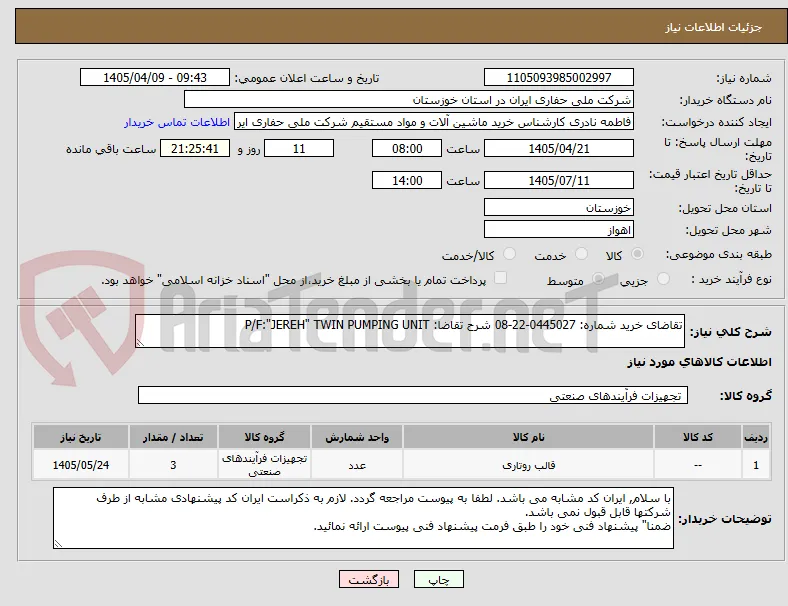Screen dimensions: 788x606
Task: Click the نام کالا column header
Action: click(x=528, y=437)
